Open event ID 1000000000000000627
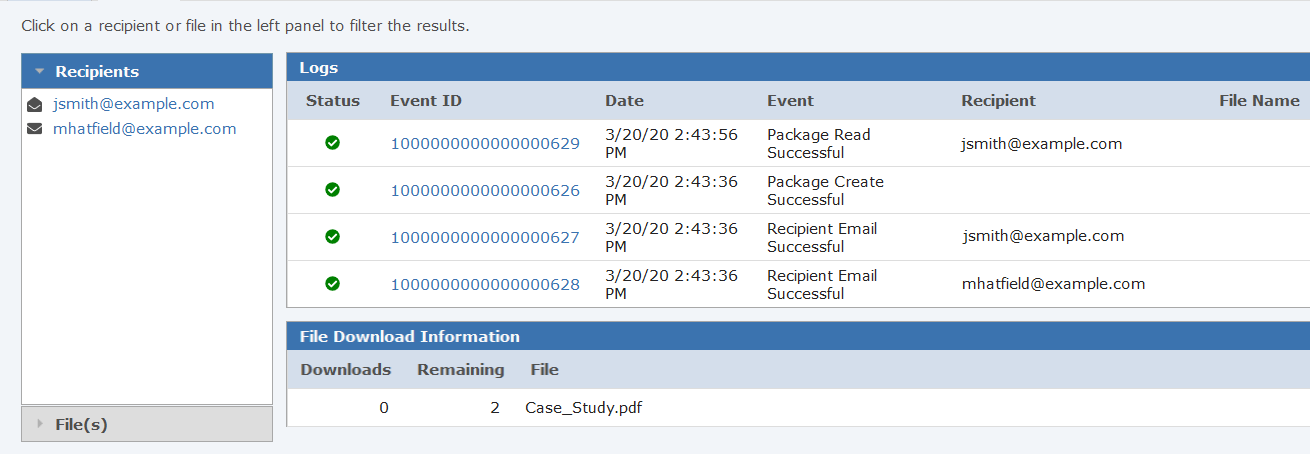Screen dimensions: 1310x454 pyautogui.click(x=485, y=237)
